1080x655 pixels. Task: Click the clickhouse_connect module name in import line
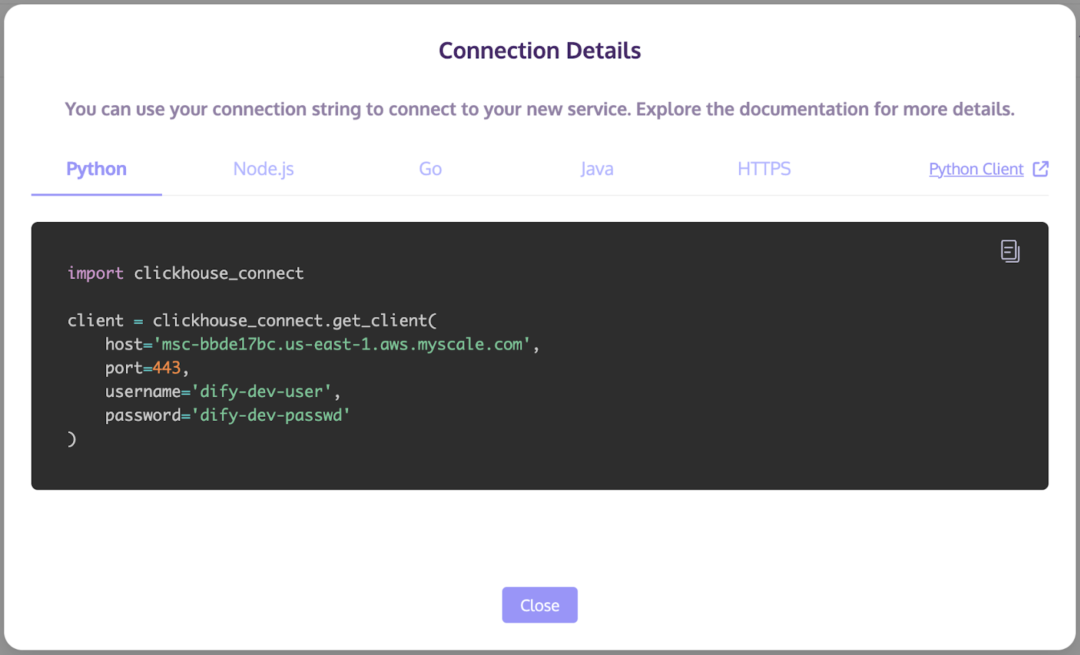(x=218, y=273)
